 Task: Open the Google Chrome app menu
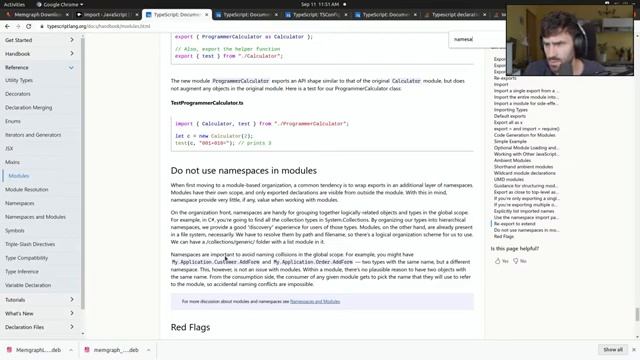[60, 4]
